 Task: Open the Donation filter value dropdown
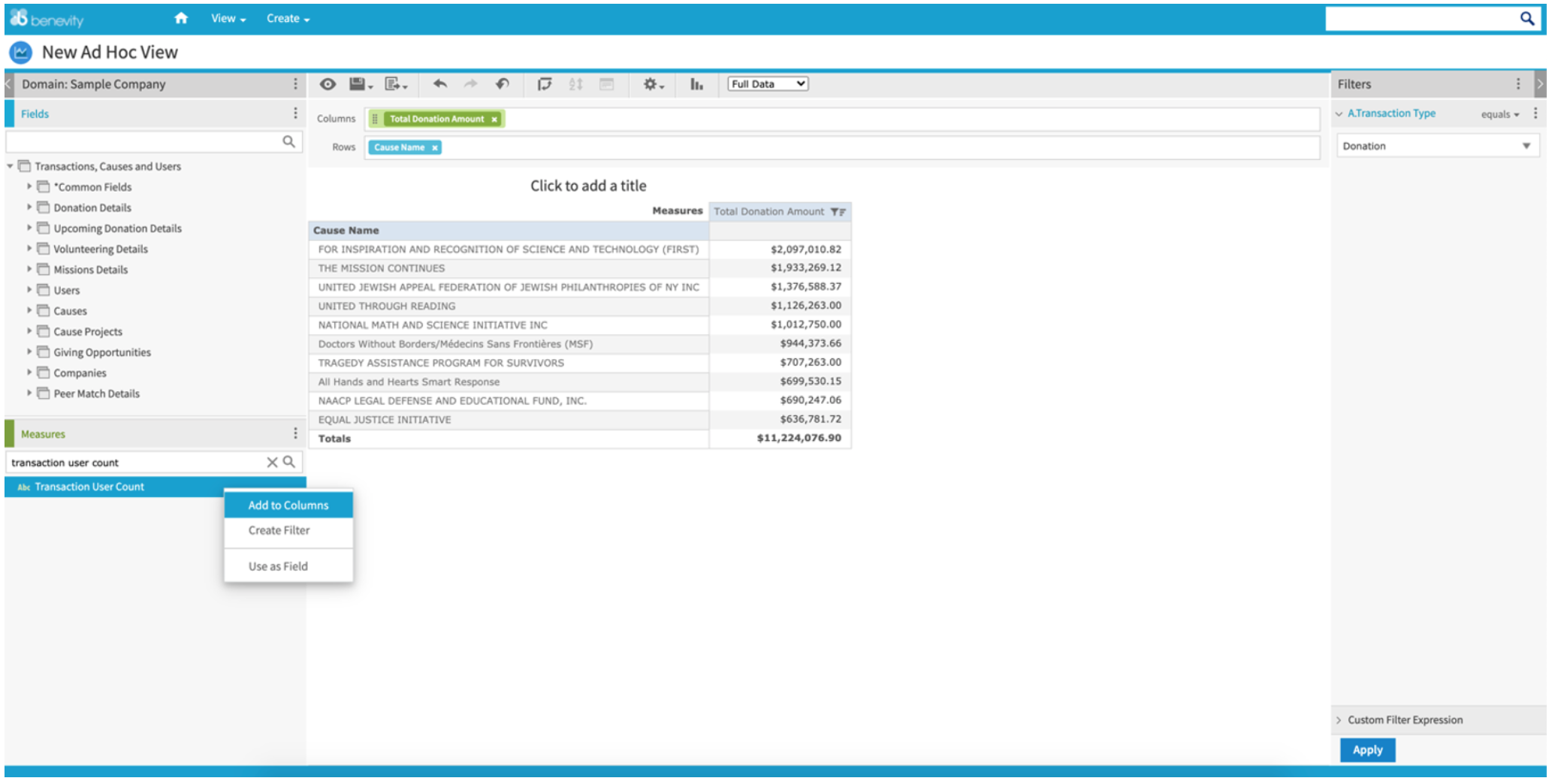coord(1527,145)
